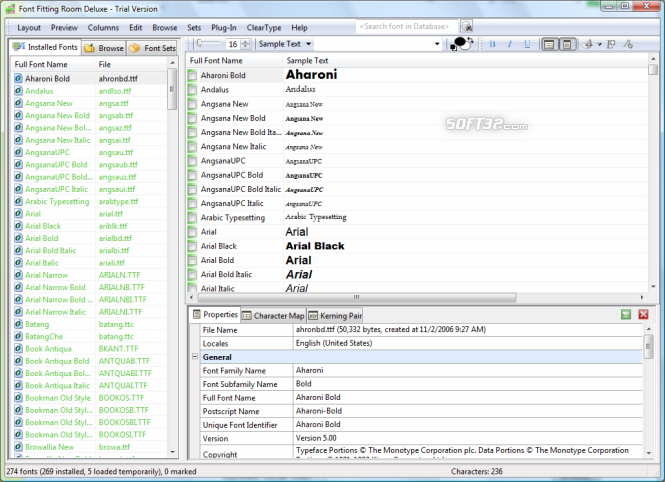The height and width of the screenshot is (482, 665).
Task: Check the Andalus checkbox in preview list
Action: point(193,90)
